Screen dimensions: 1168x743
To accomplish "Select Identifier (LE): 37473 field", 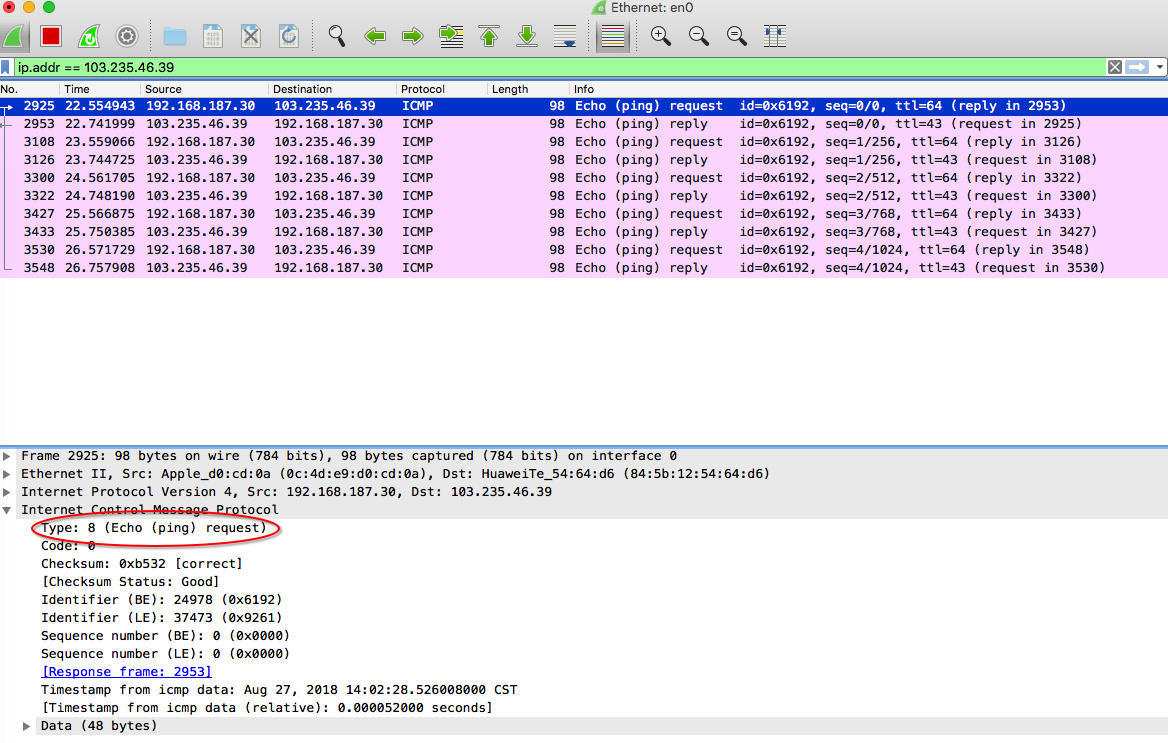I will (162, 617).
